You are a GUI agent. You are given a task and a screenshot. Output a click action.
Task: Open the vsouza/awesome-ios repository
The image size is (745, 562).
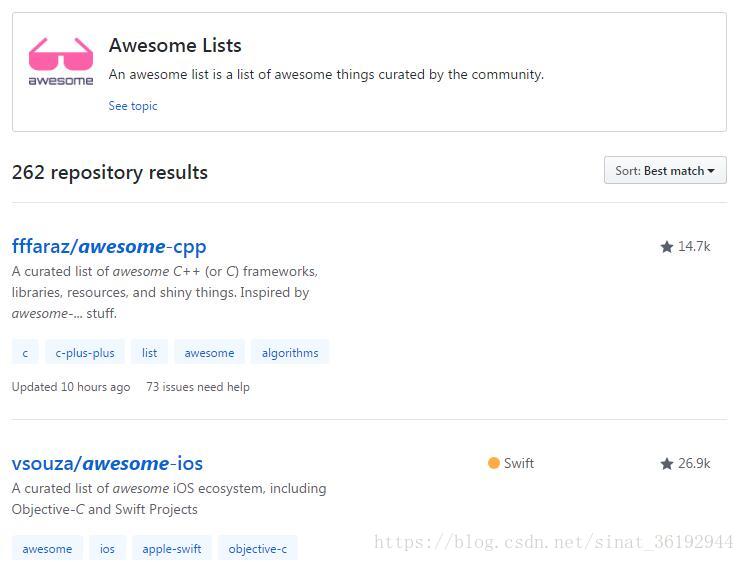[107, 463]
